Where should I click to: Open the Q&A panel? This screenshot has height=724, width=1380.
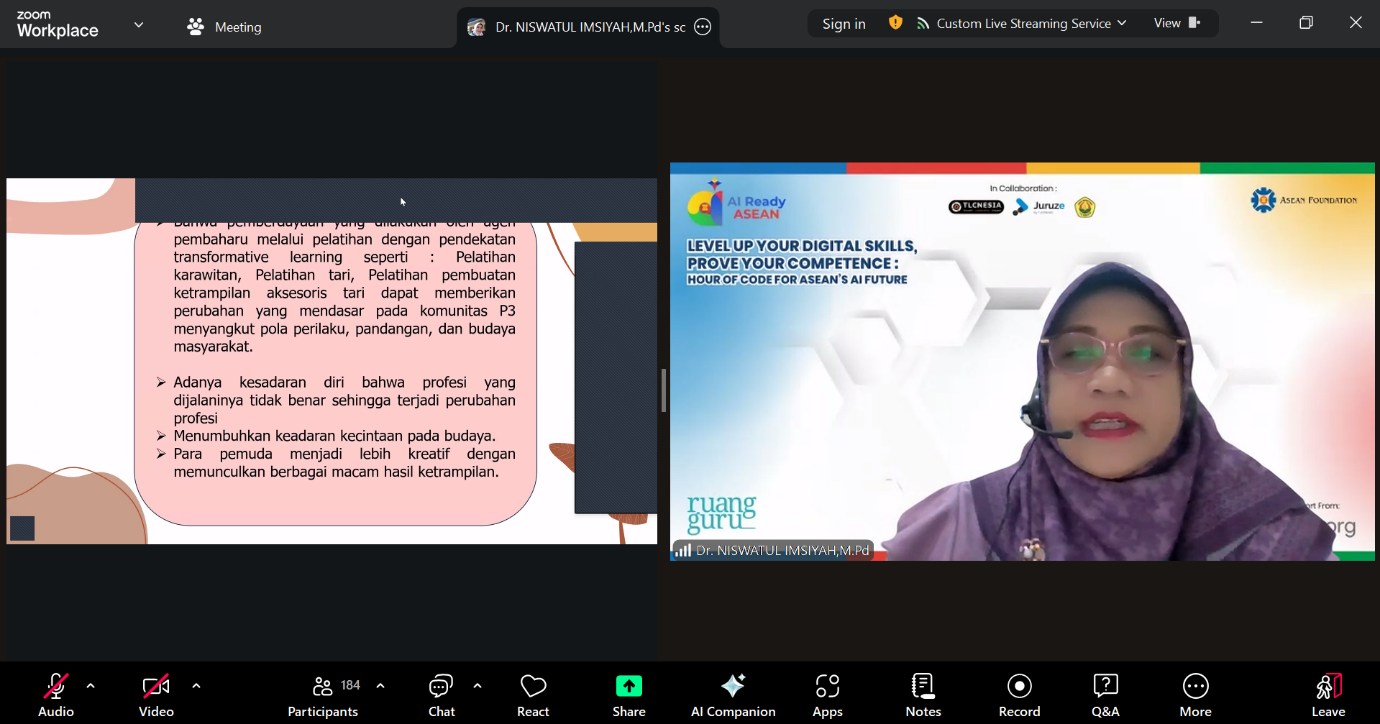coord(1105,695)
